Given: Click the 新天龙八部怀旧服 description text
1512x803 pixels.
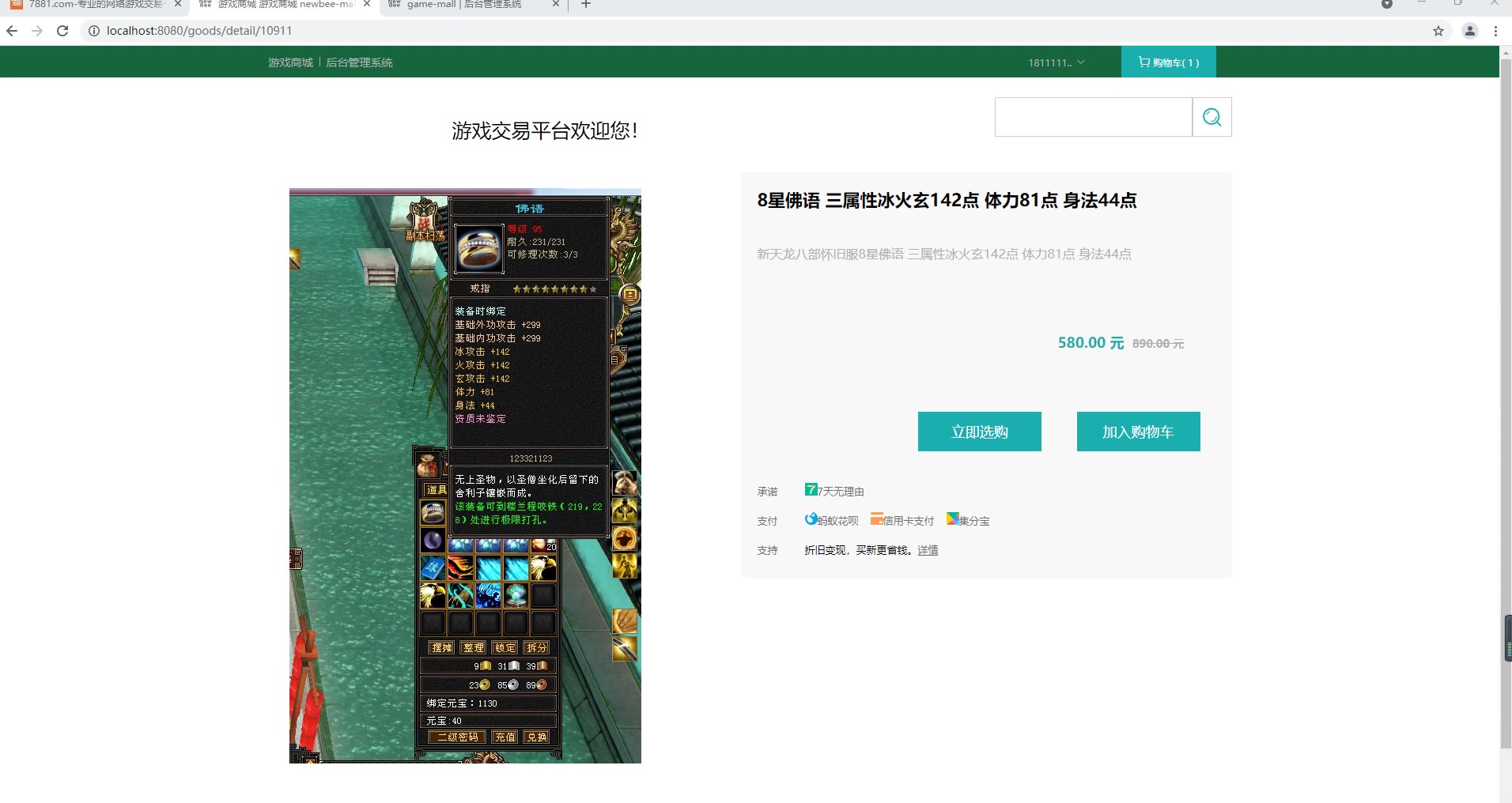Looking at the screenshot, I should [944, 254].
